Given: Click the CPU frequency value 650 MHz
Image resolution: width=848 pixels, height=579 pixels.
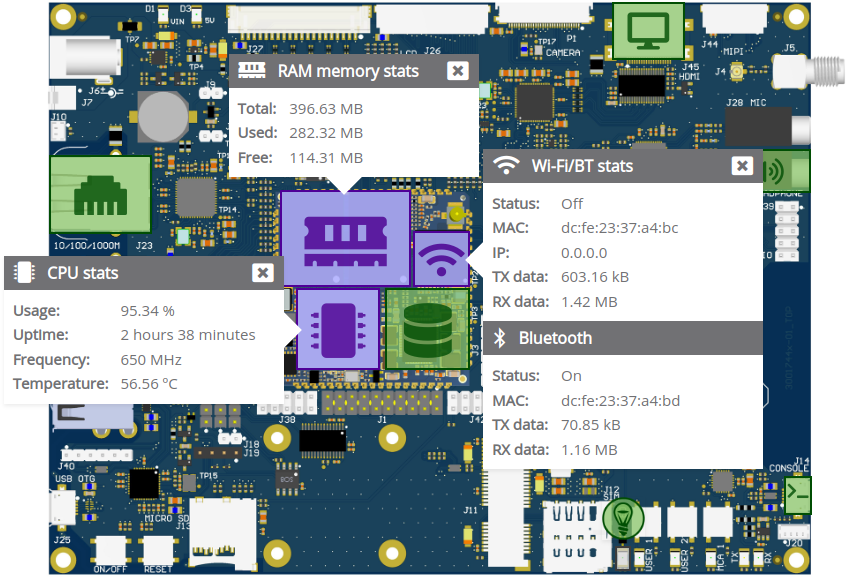Looking at the screenshot, I should [x=151, y=360].
